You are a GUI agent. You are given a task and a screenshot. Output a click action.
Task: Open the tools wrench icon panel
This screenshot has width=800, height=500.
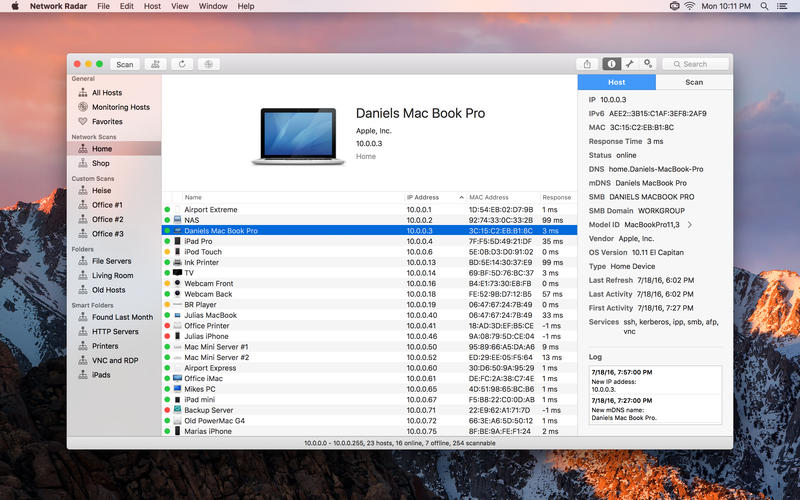point(630,64)
